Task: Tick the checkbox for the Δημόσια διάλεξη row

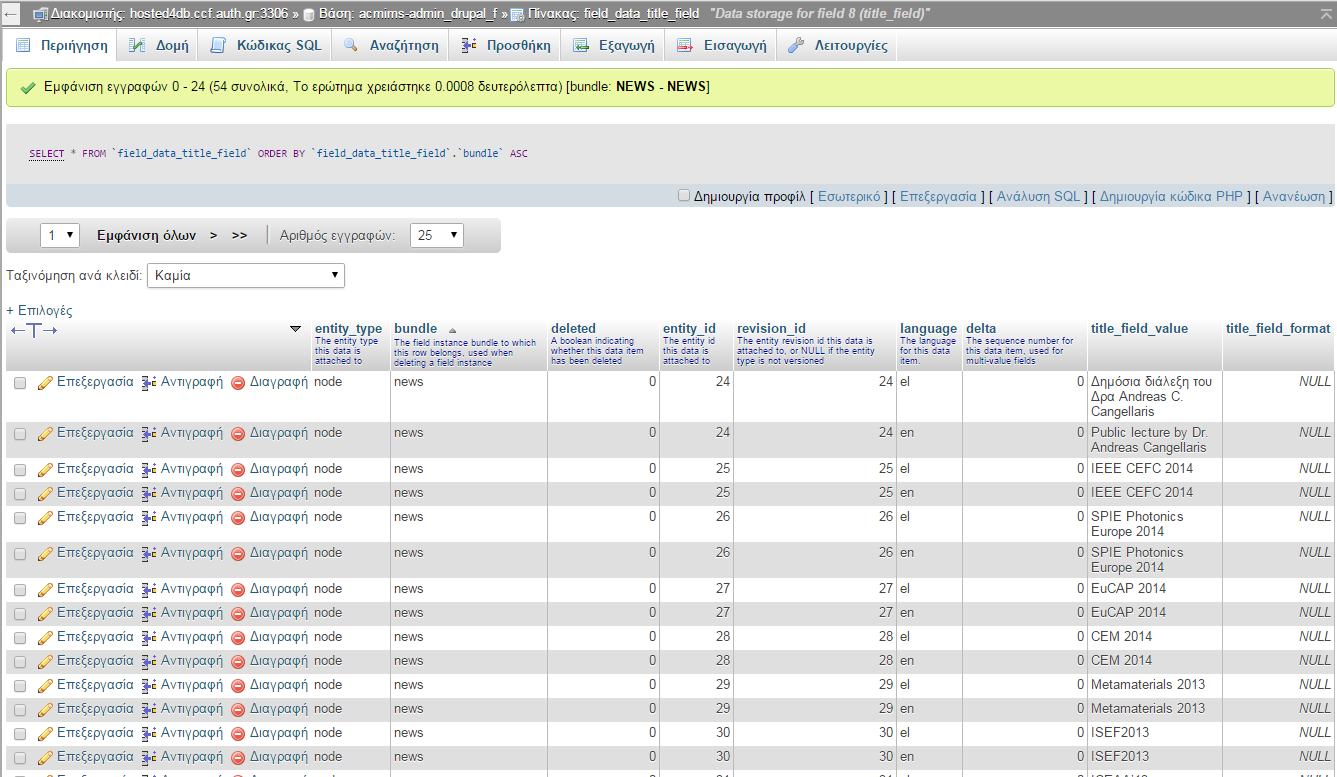Action: click(20, 383)
